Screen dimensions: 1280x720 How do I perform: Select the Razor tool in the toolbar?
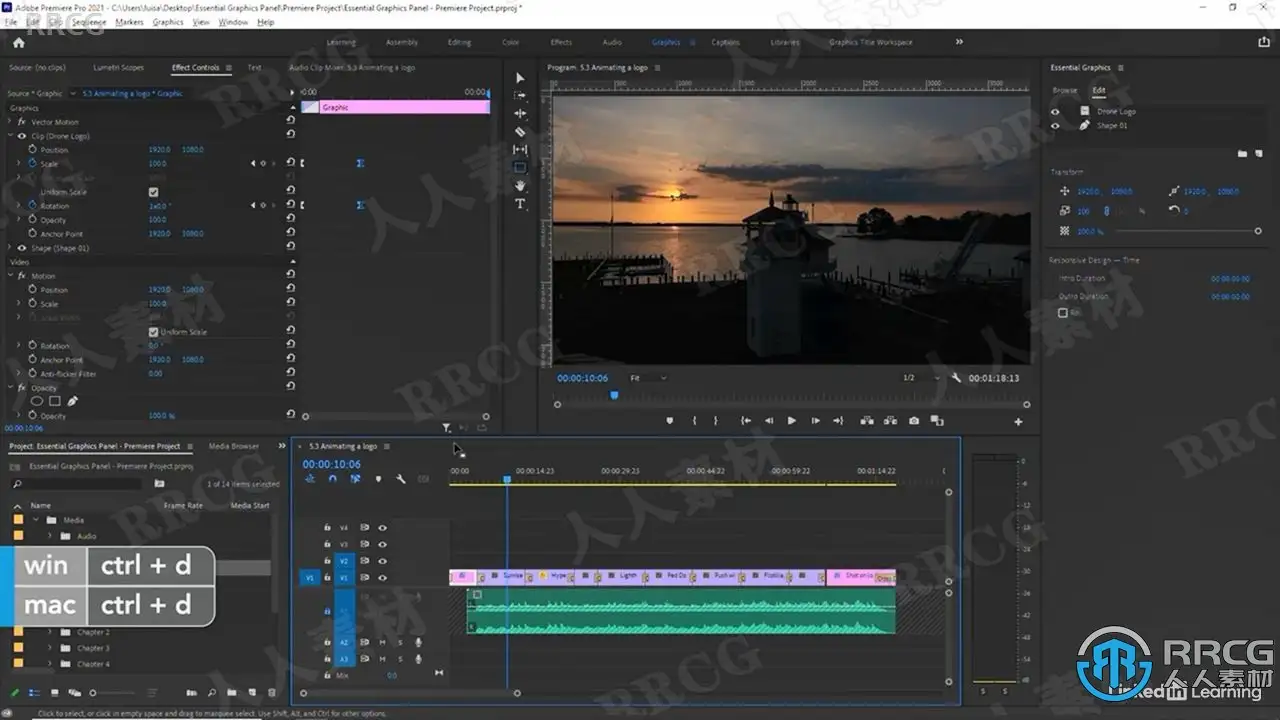coord(520,131)
